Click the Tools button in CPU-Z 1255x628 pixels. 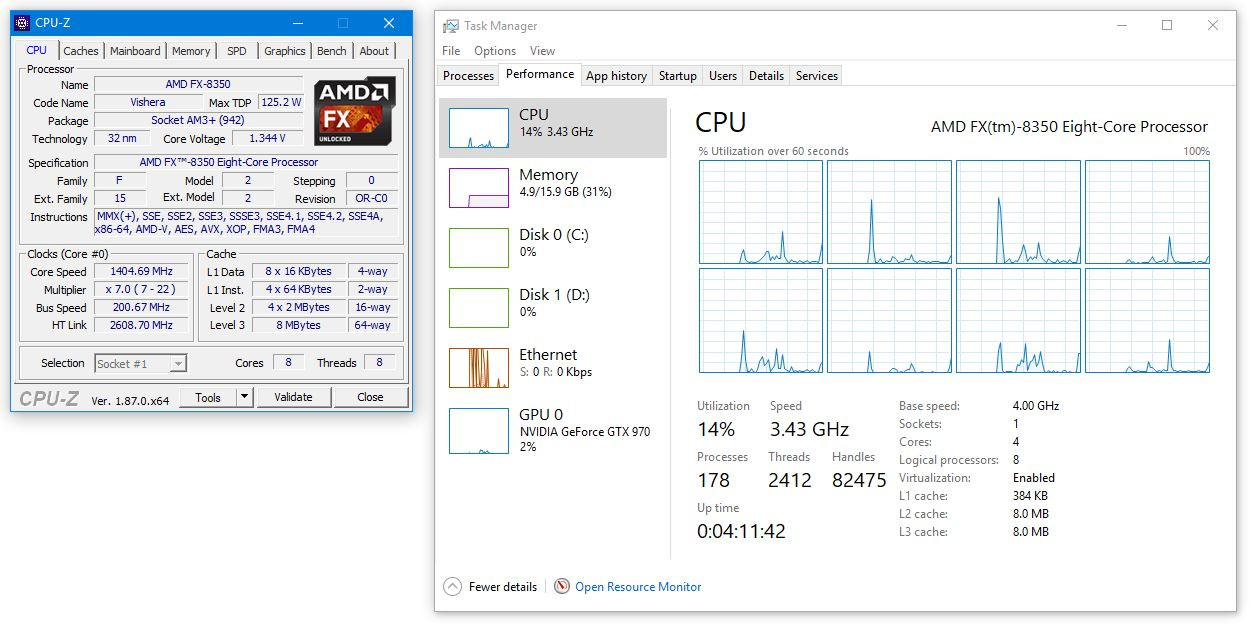pyautogui.click(x=208, y=397)
